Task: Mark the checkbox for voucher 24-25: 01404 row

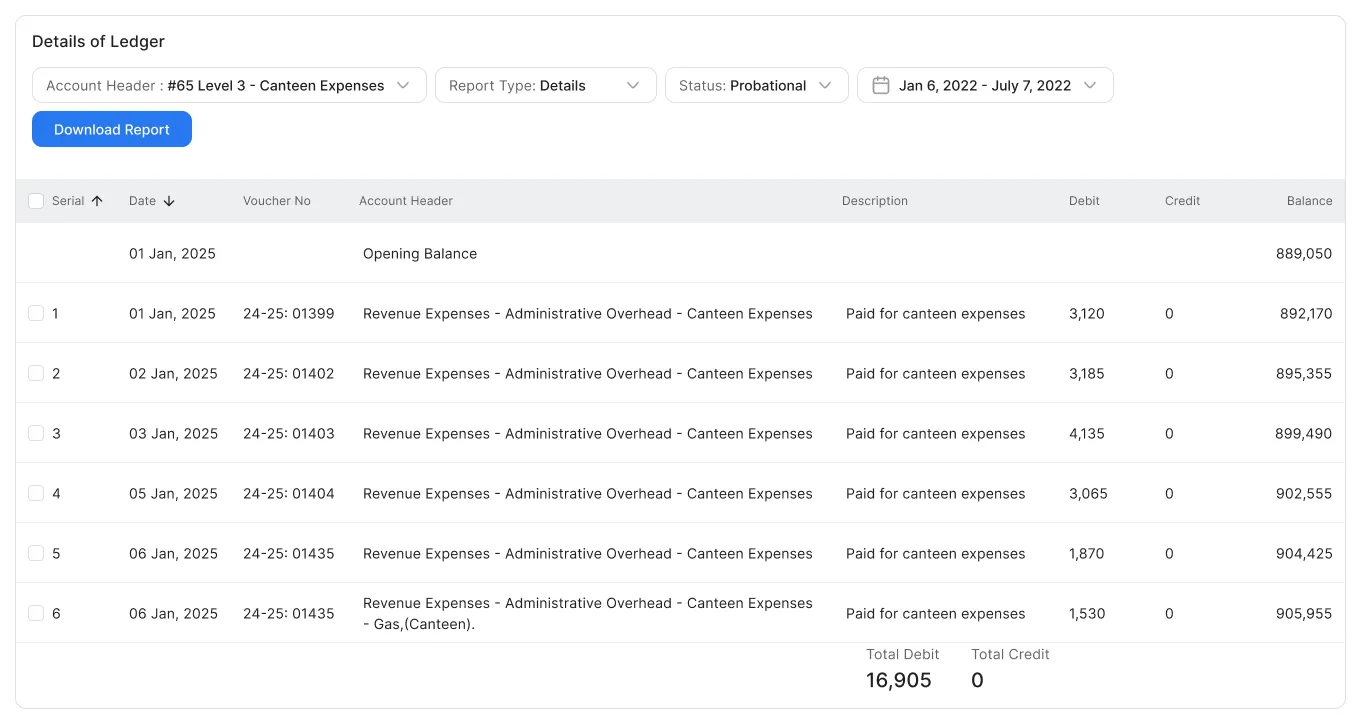Action: (x=36, y=493)
